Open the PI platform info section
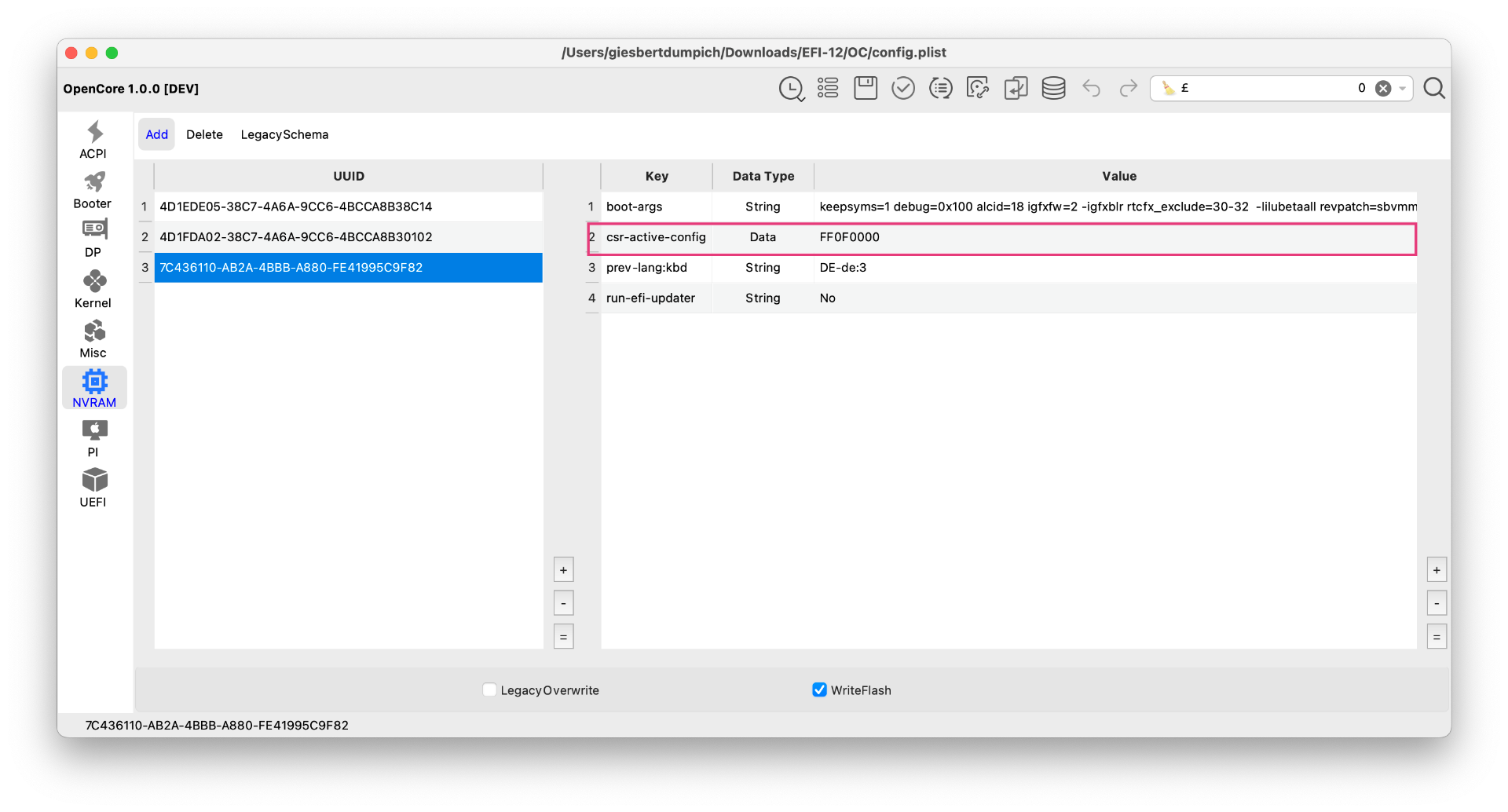 [93, 438]
